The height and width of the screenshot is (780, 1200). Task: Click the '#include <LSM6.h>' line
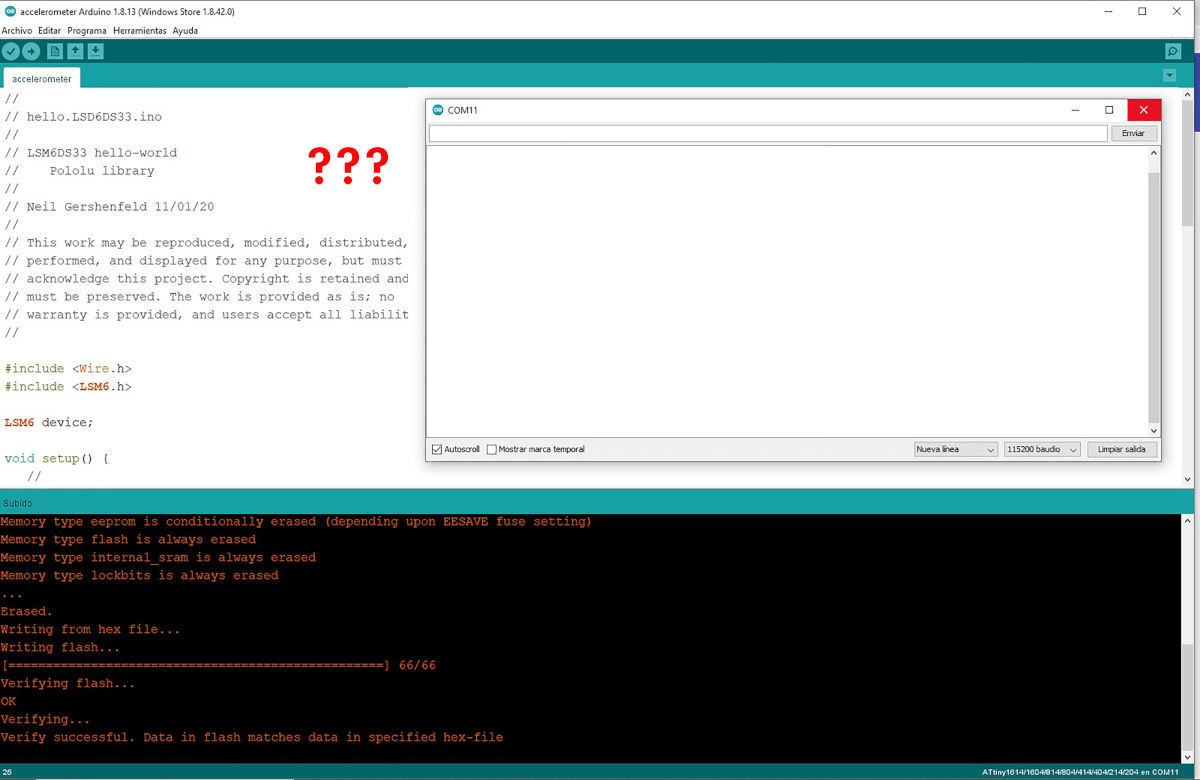pyautogui.click(x=68, y=387)
